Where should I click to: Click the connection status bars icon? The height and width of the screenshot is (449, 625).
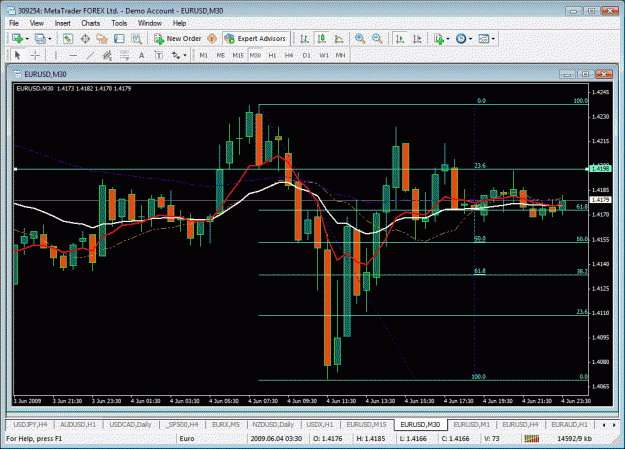click(532, 439)
